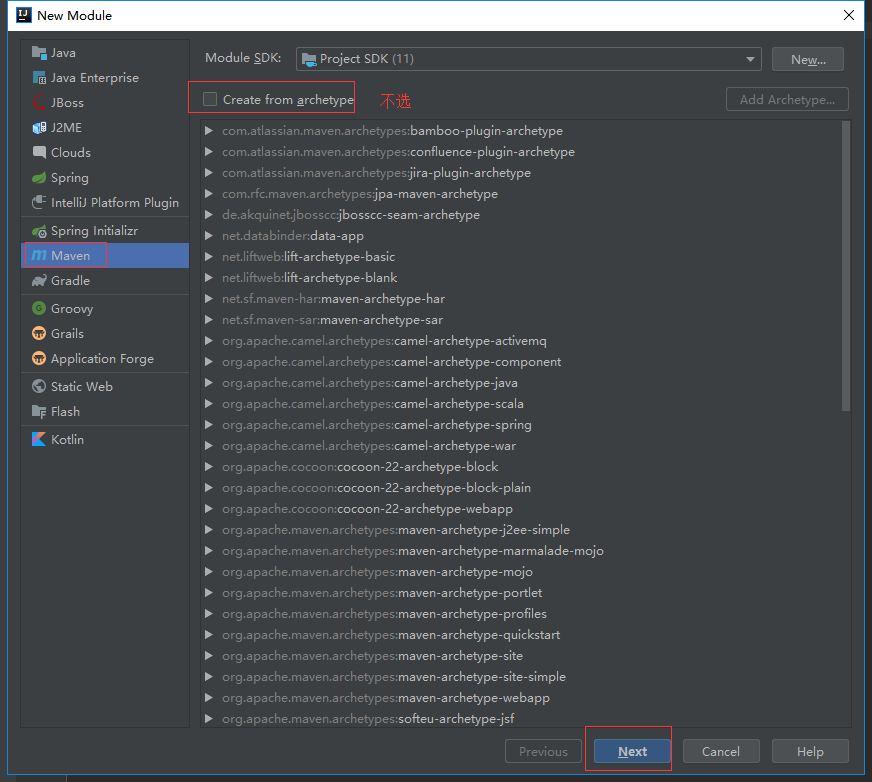Click the Gradle elephant icon
This screenshot has width=872, height=782.
click(x=39, y=280)
